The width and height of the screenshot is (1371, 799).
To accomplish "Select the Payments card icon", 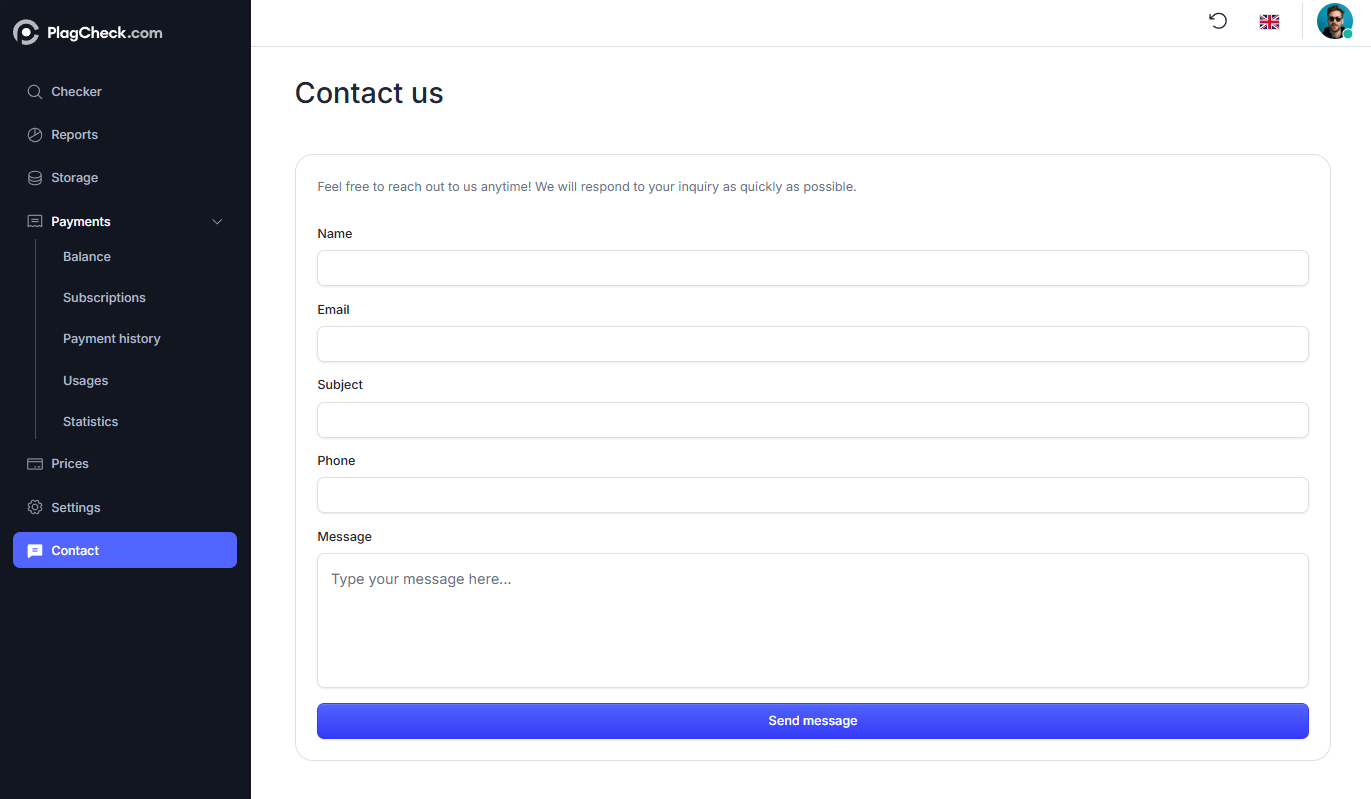I will click(33, 221).
